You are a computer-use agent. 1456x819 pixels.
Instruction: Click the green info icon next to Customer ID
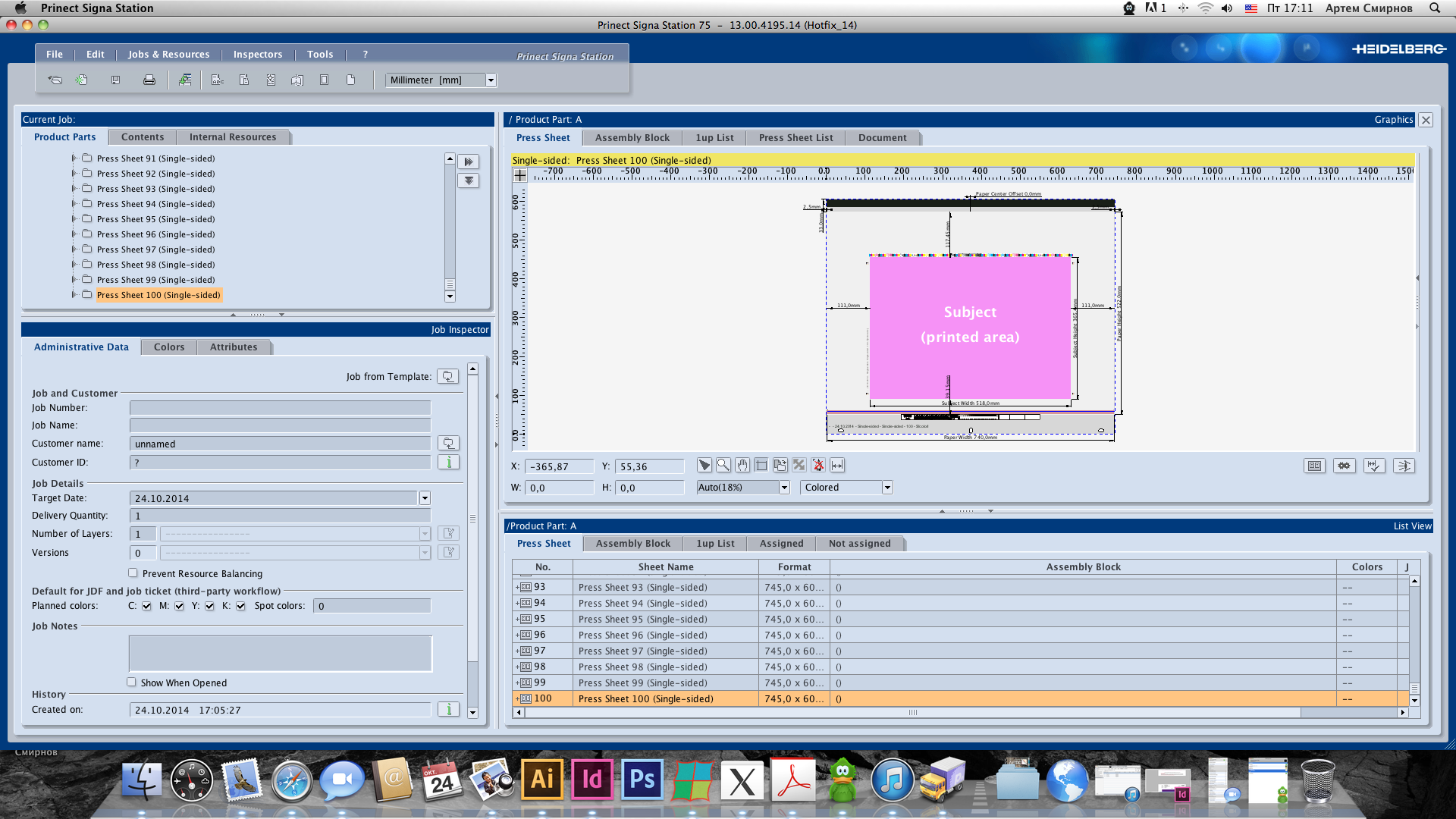pos(448,462)
